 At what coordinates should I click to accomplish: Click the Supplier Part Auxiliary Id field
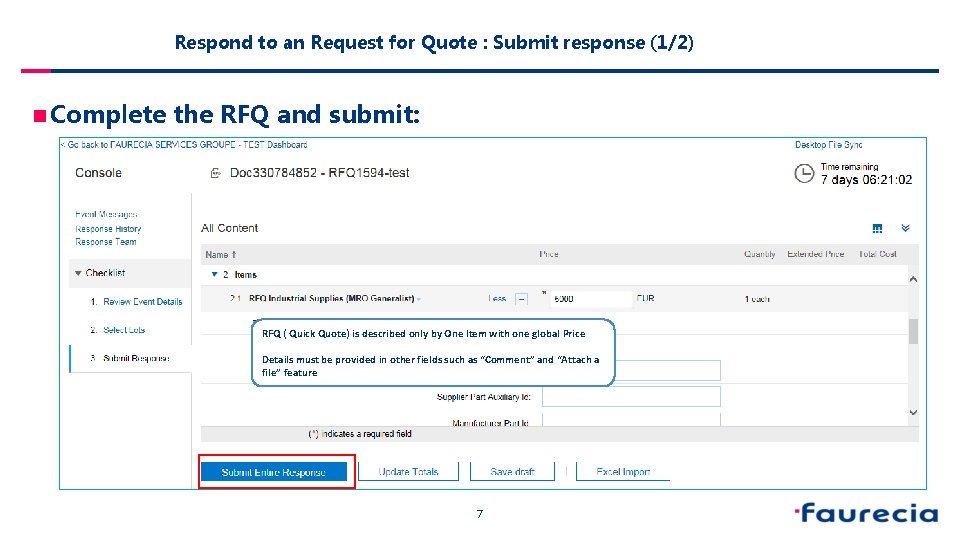[x=631, y=397]
